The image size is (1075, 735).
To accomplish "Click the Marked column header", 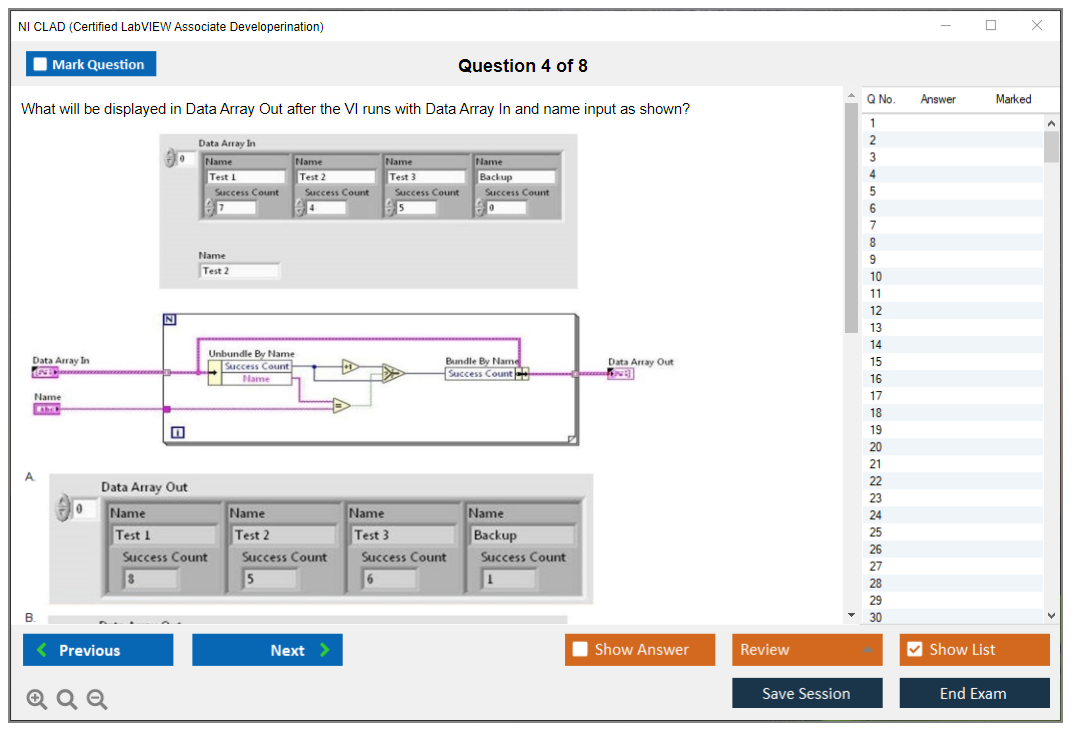I will pyautogui.click(x=1013, y=99).
